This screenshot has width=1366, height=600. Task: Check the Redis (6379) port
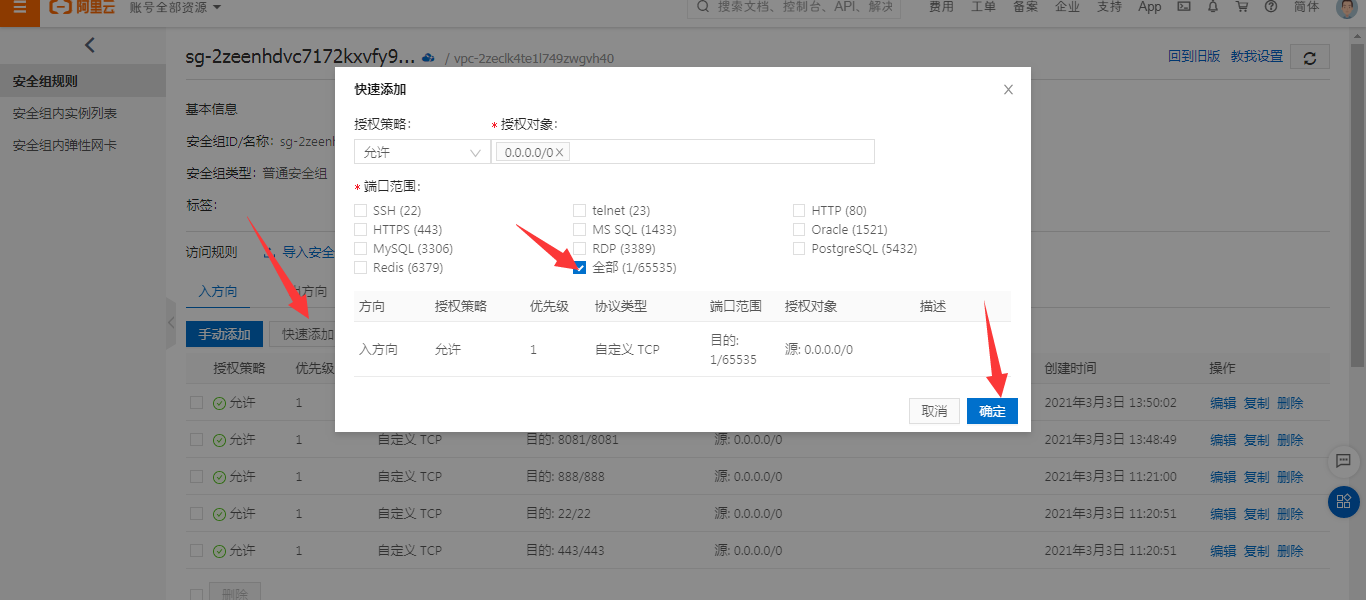[x=361, y=268]
